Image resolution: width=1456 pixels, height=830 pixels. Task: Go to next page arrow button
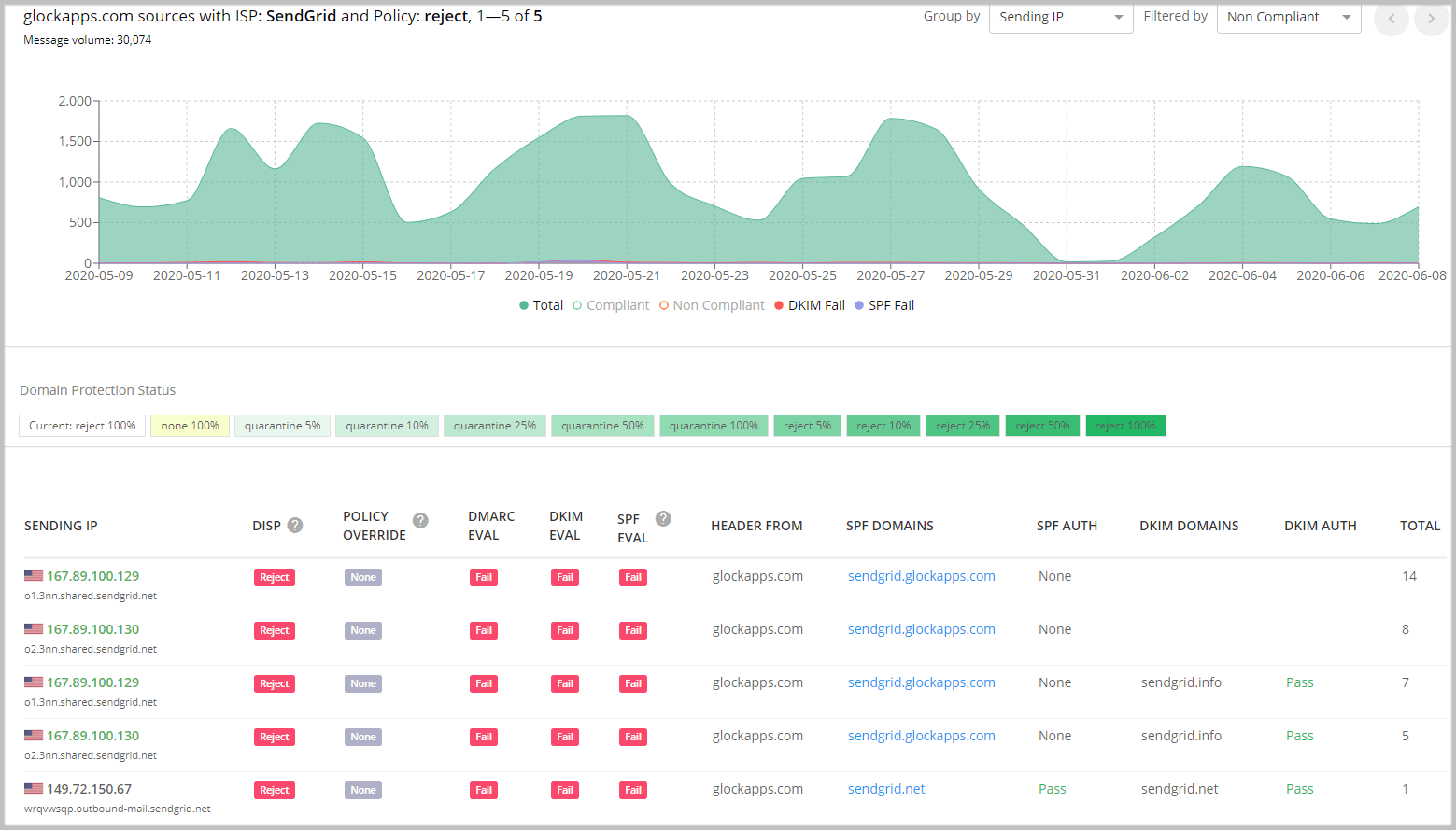1431,18
